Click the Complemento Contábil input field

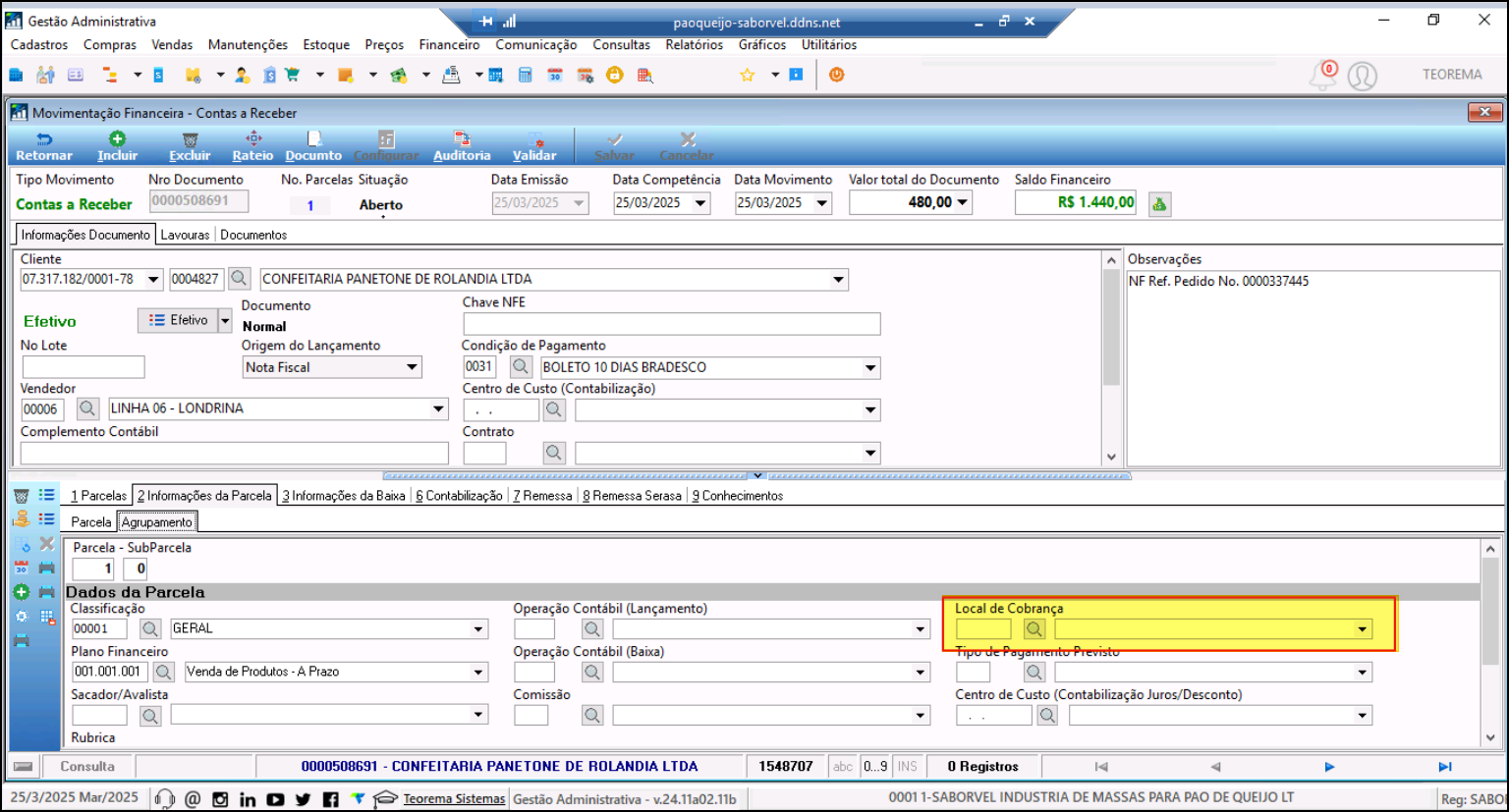234,453
